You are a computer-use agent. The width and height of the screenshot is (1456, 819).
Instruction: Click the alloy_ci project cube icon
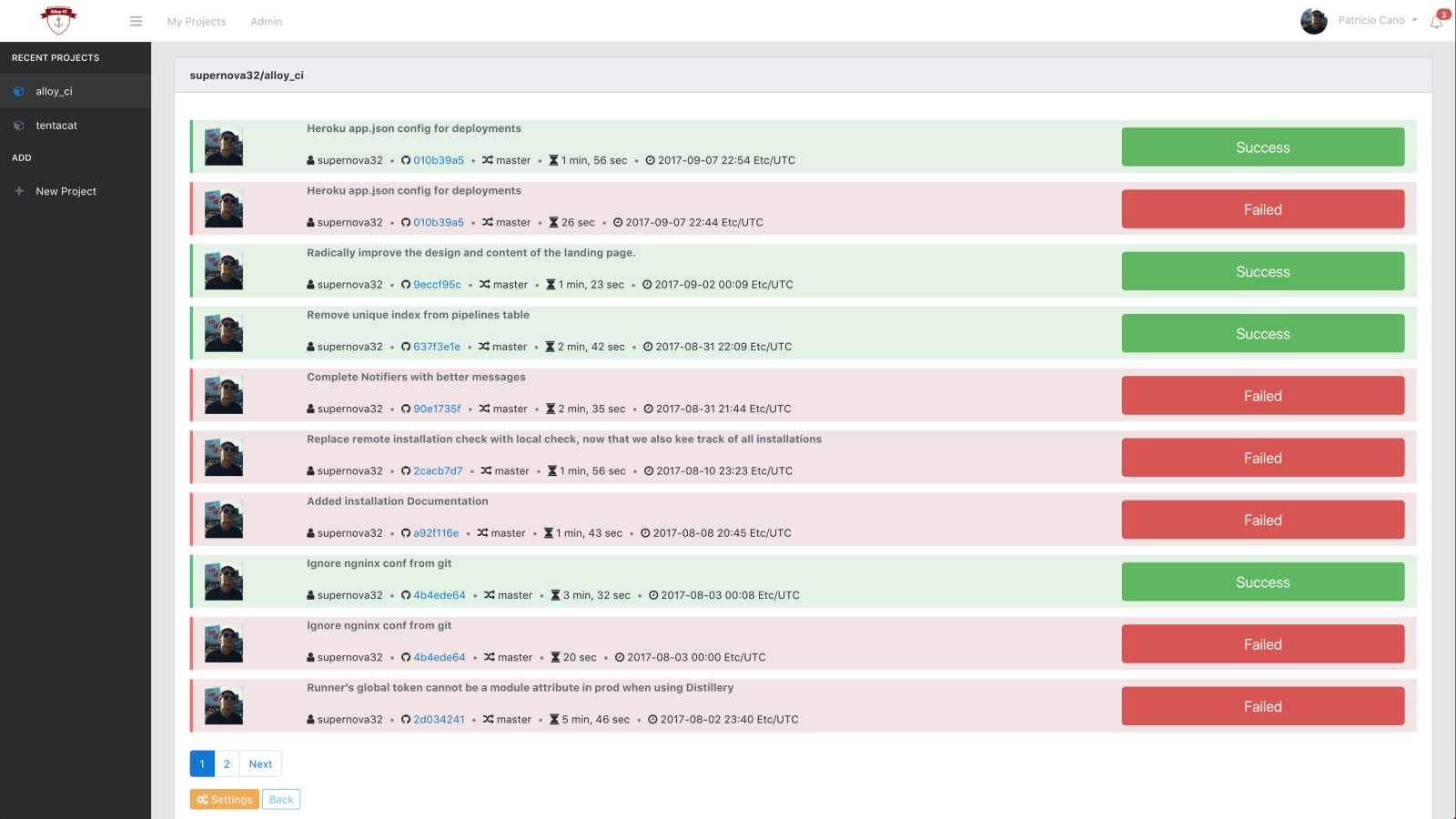click(19, 92)
